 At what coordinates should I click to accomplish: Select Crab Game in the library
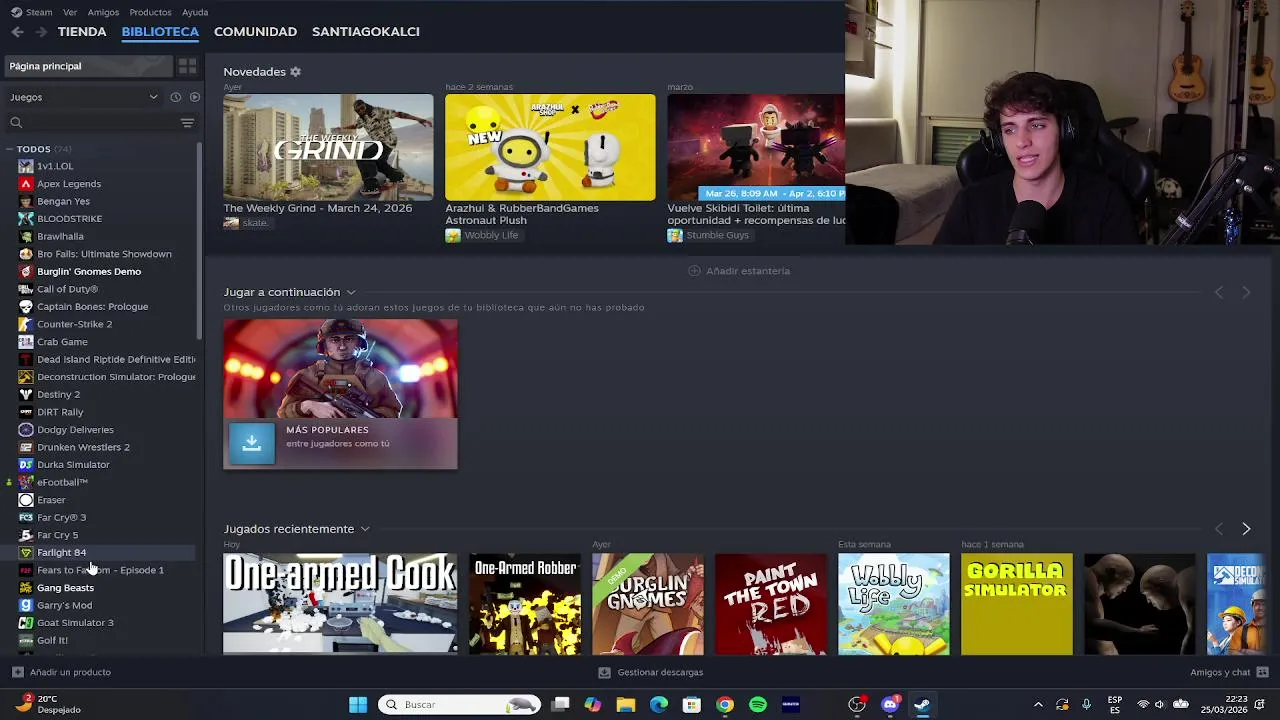pos(62,342)
